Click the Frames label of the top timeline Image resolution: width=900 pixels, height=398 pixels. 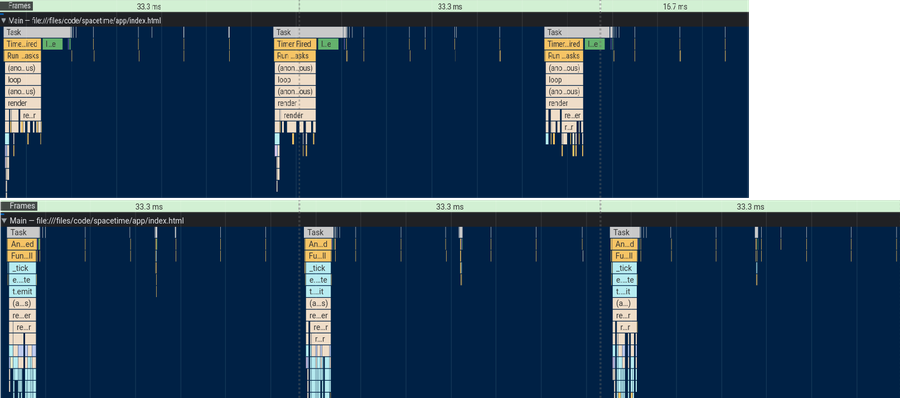[20, 6]
